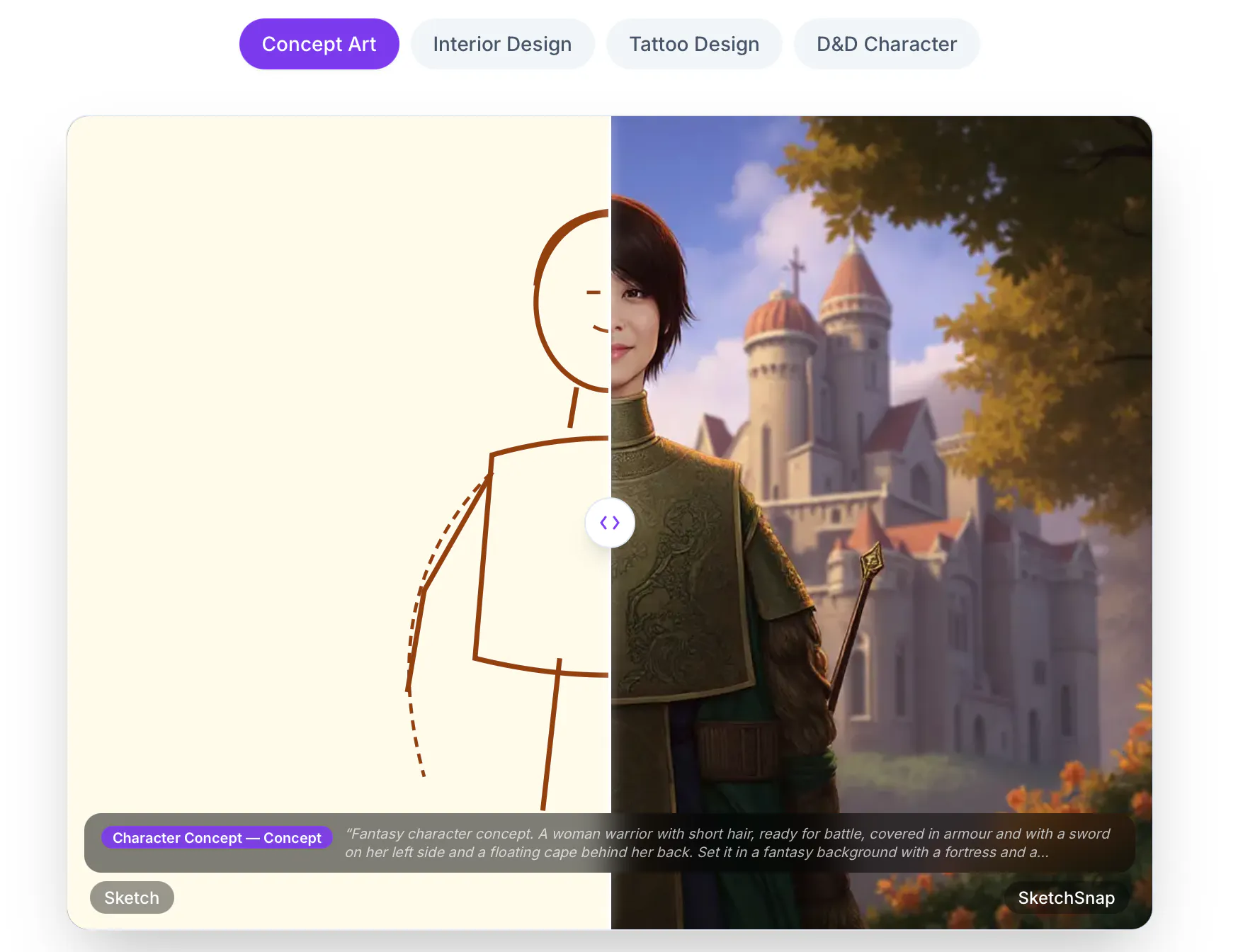This screenshot has height=952, width=1255.
Task: Click the Character Concept — Concept tag
Action: (217, 838)
